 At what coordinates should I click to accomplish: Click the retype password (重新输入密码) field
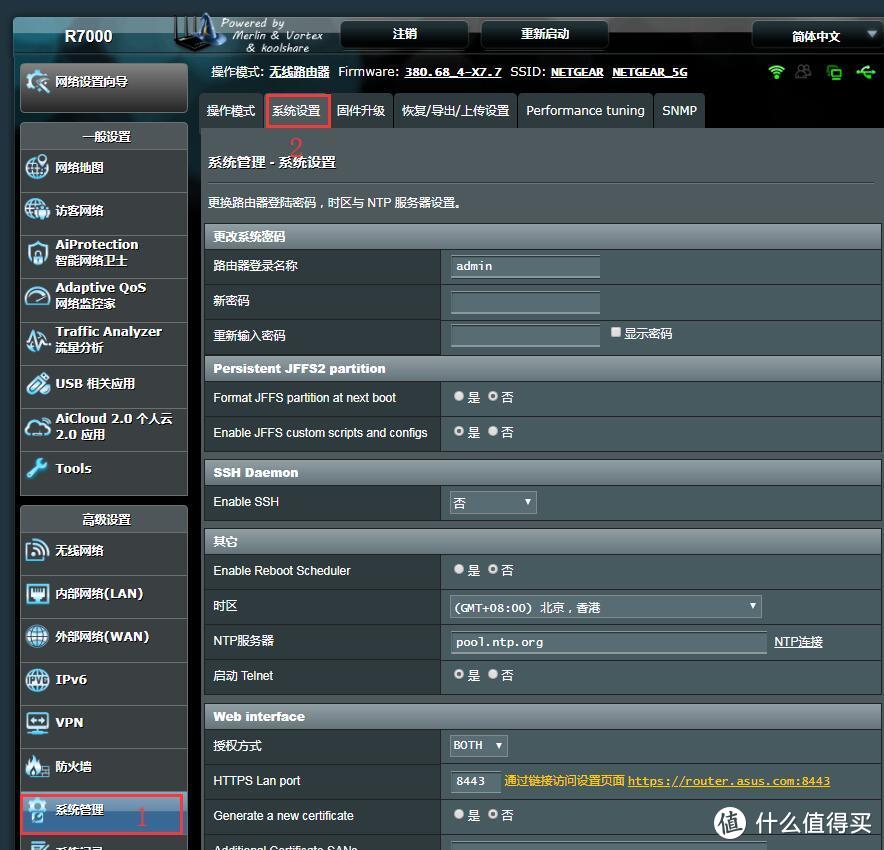(x=525, y=335)
